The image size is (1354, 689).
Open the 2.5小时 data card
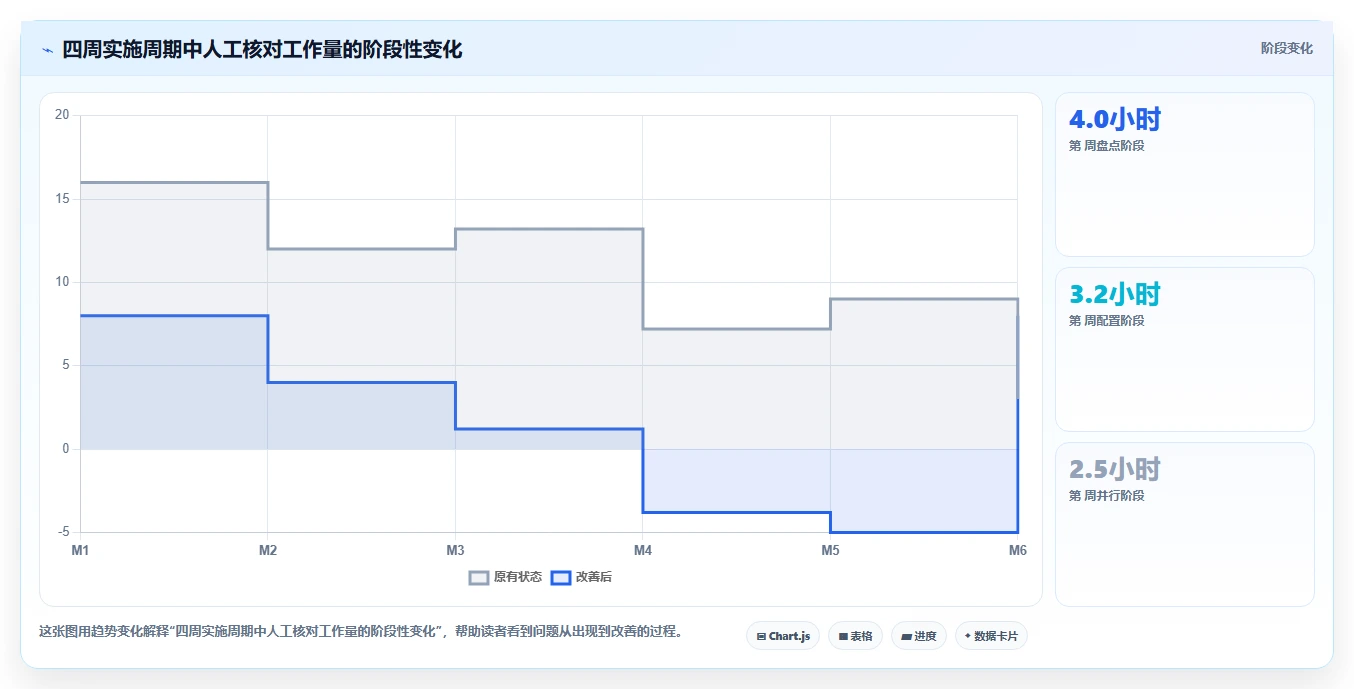1185,525
